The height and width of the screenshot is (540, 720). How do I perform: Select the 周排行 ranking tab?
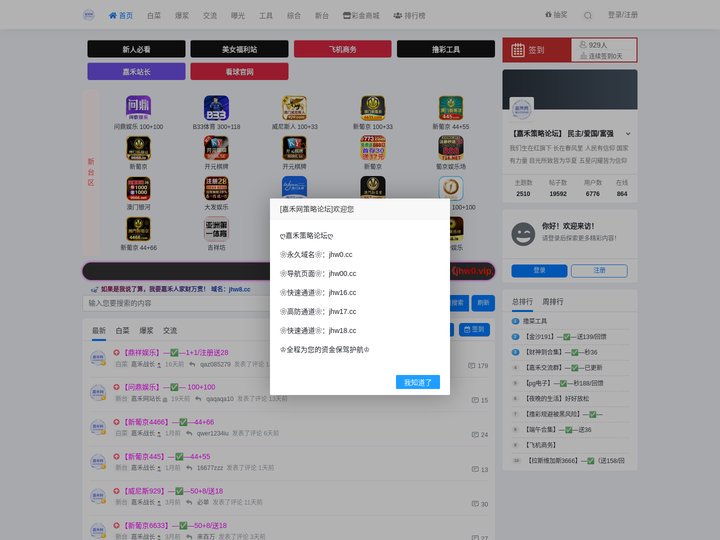(553, 302)
